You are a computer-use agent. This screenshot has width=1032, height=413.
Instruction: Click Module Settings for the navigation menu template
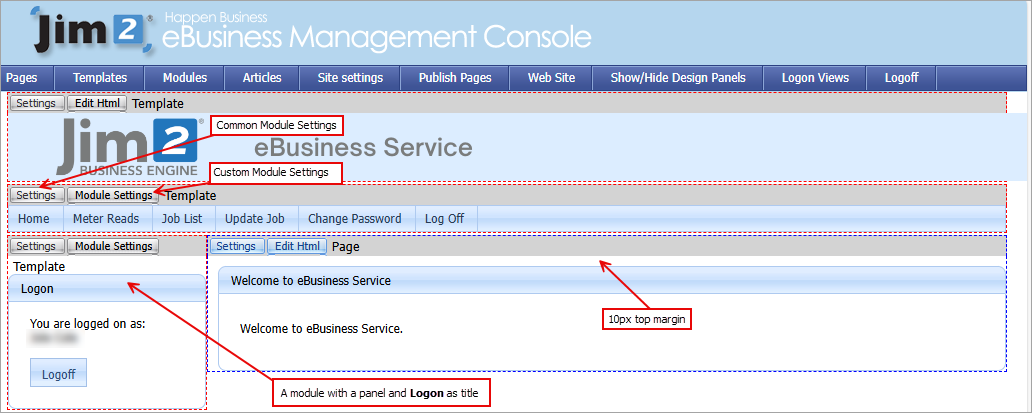click(113, 195)
